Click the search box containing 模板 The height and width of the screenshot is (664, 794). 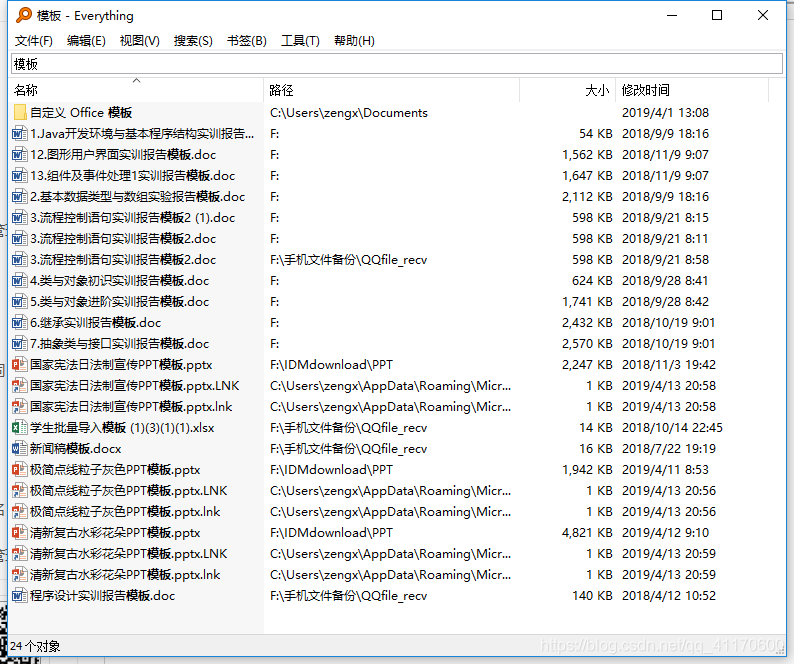point(397,64)
